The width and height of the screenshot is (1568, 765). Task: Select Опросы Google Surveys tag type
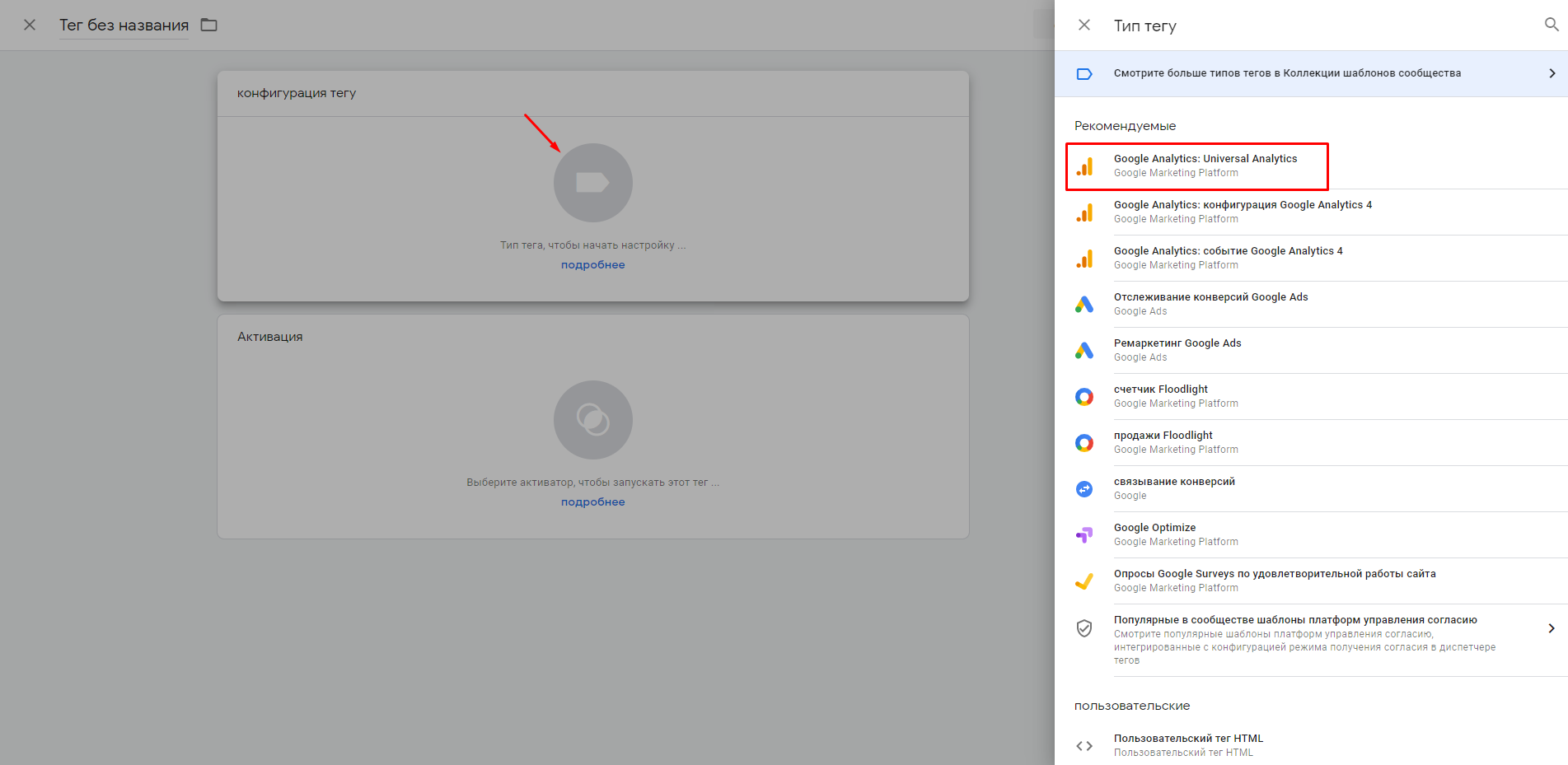[x=1274, y=581]
